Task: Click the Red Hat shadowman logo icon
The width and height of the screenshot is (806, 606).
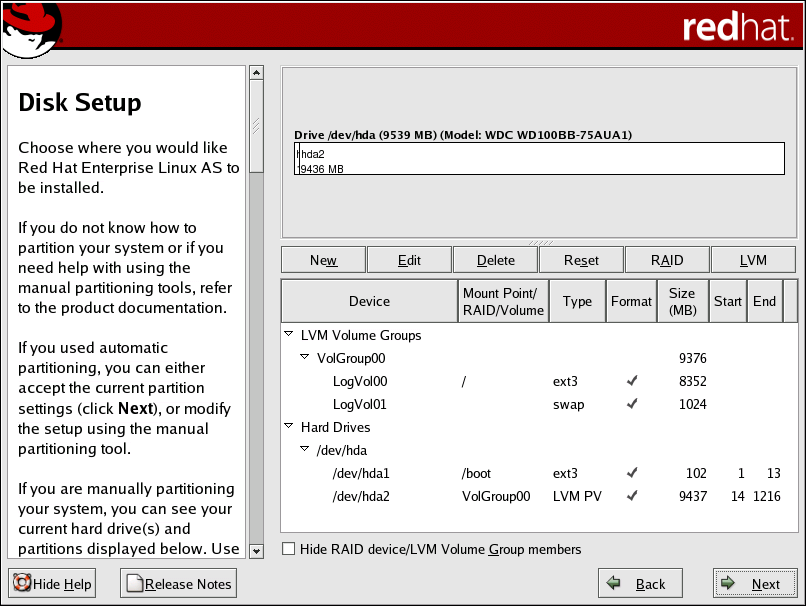Action: pos(32,29)
